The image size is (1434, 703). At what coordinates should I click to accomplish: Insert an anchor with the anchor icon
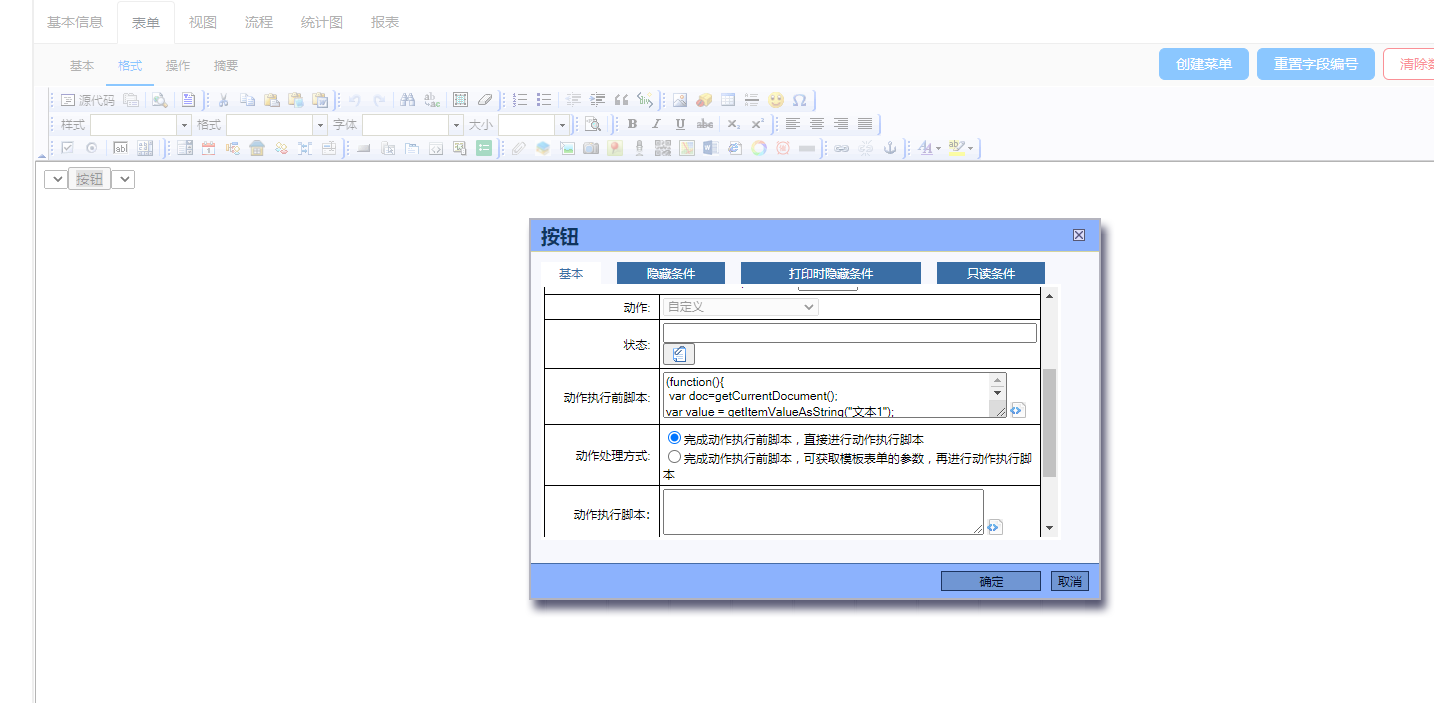point(890,148)
